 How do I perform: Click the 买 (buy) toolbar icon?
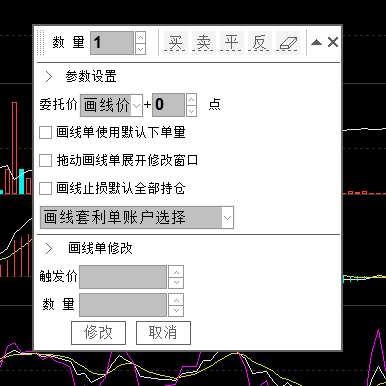(176, 43)
